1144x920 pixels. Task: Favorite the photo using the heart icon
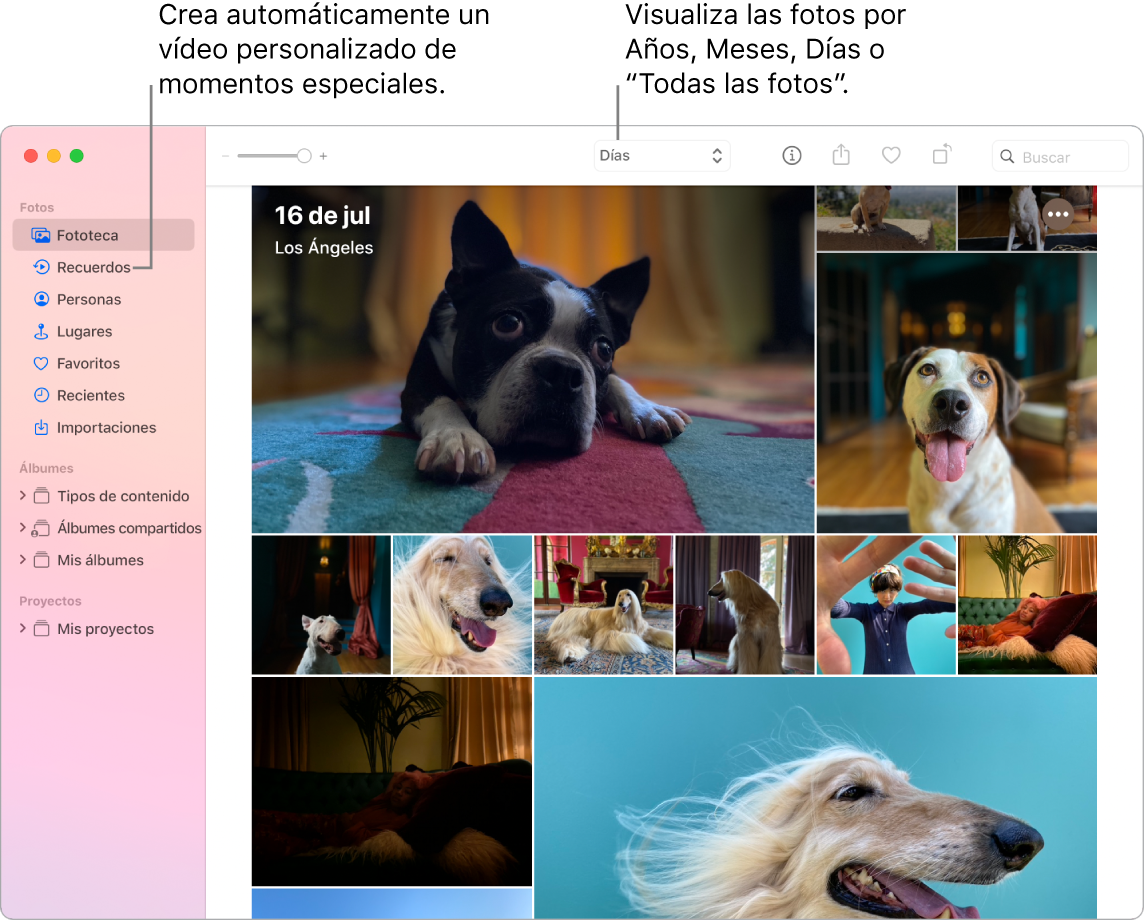891,156
